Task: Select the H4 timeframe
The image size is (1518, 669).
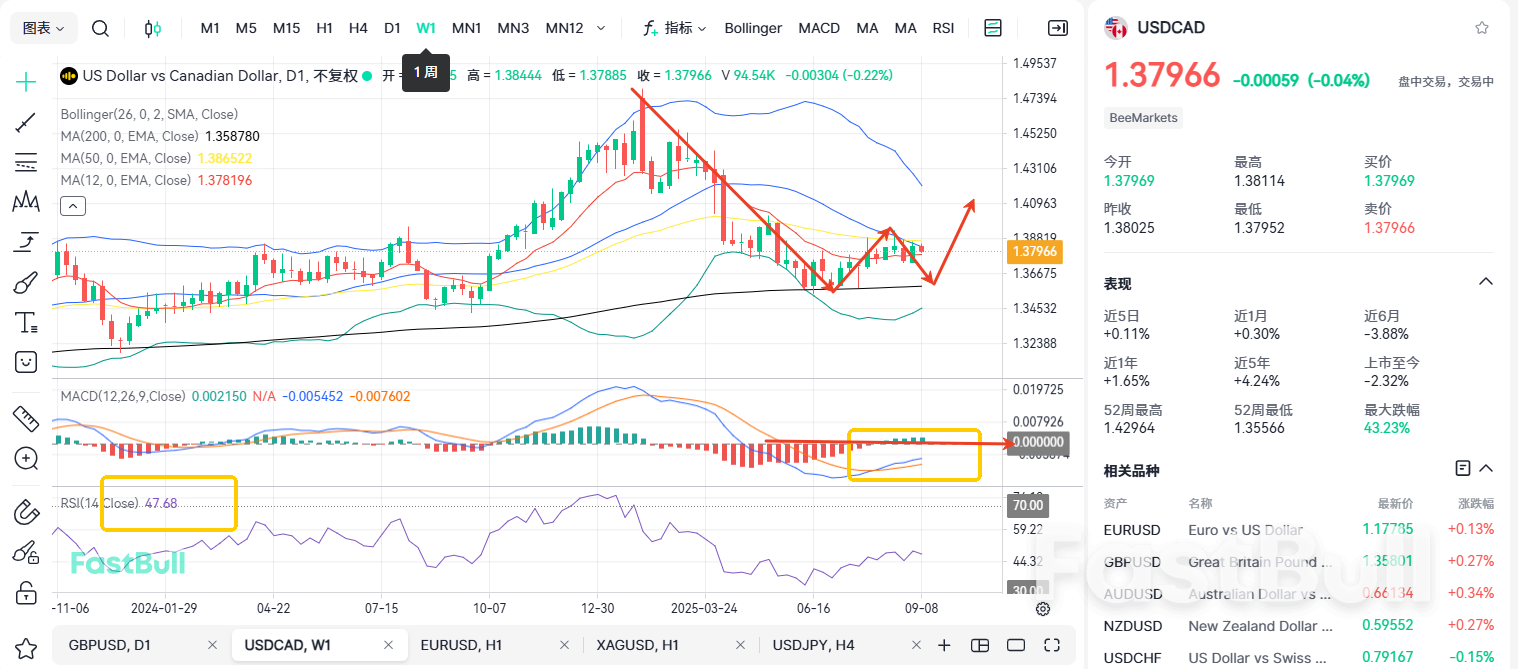Action: coord(358,28)
